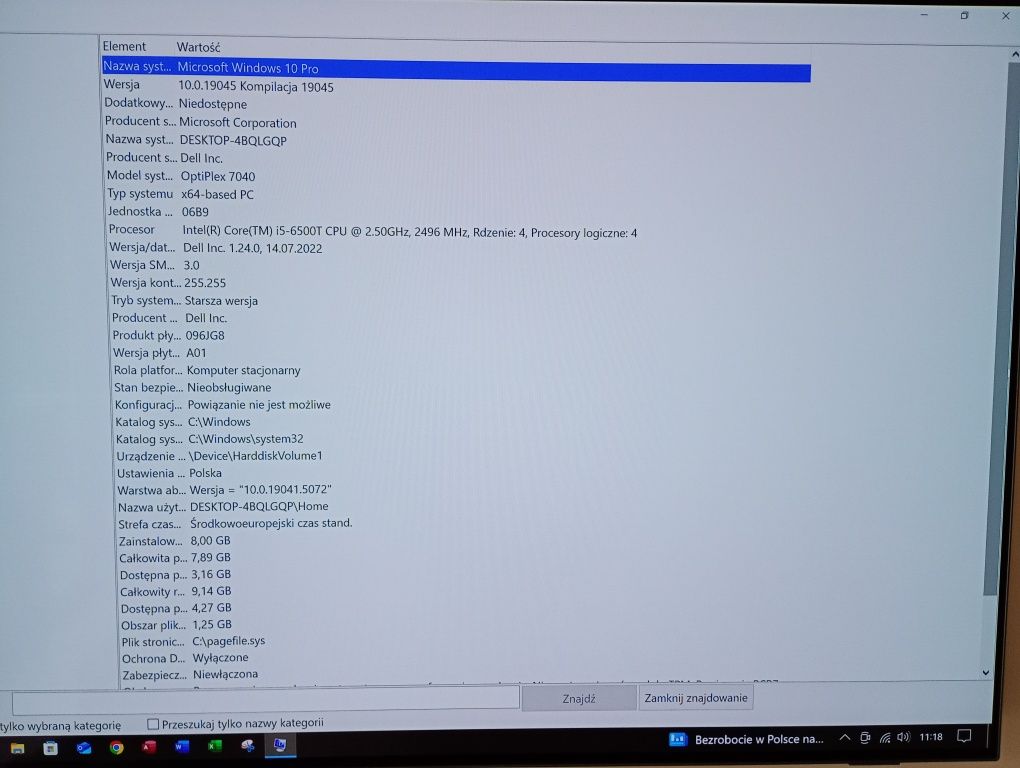1020x768 pixels.
Task: Open File Explorer from the taskbar
Action: pyautogui.click(x=18, y=748)
